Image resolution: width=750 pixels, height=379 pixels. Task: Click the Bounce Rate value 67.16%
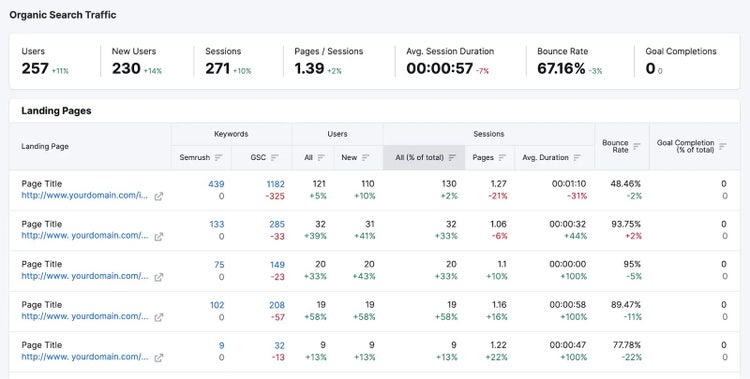(x=561, y=68)
